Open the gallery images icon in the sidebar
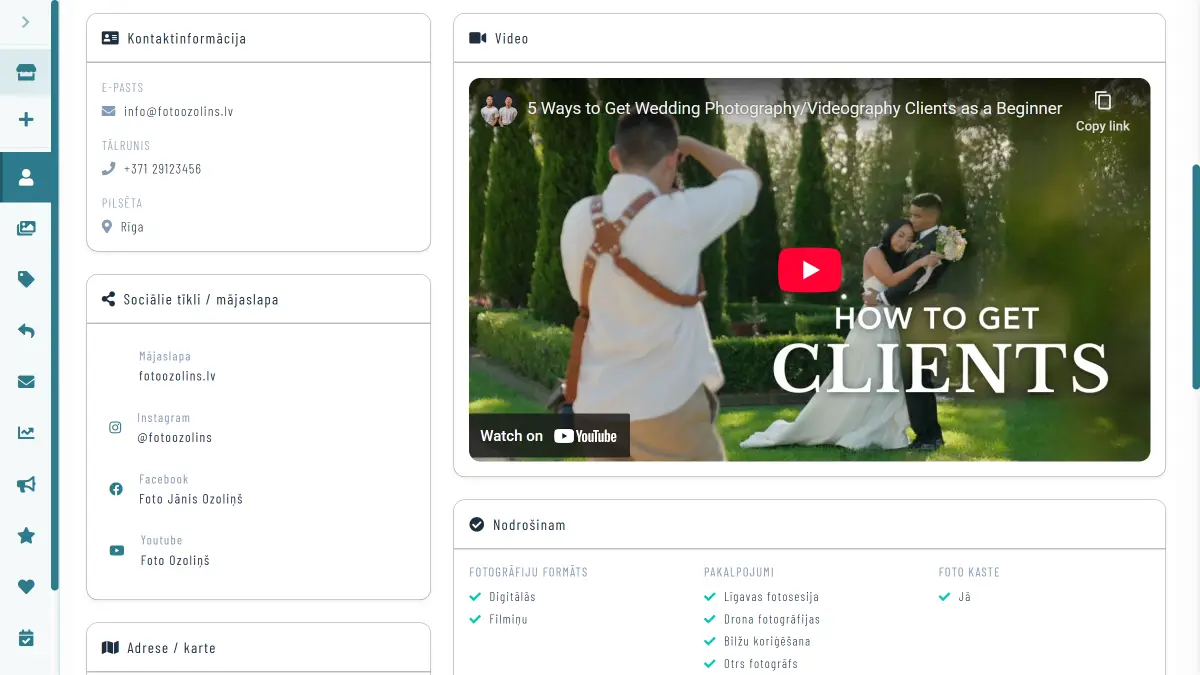1200x675 pixels. [26, 228]
